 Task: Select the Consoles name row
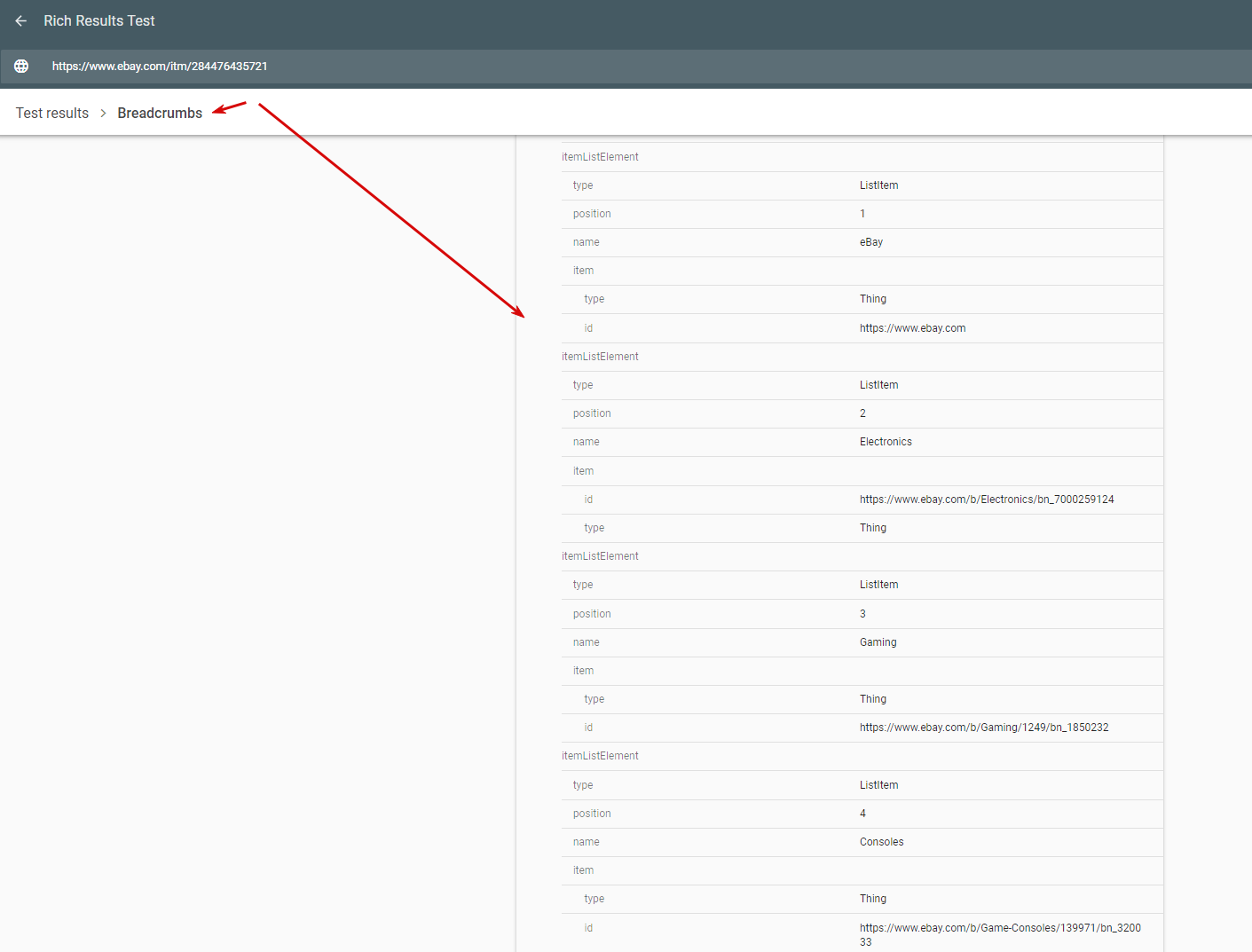click(881, 841)
